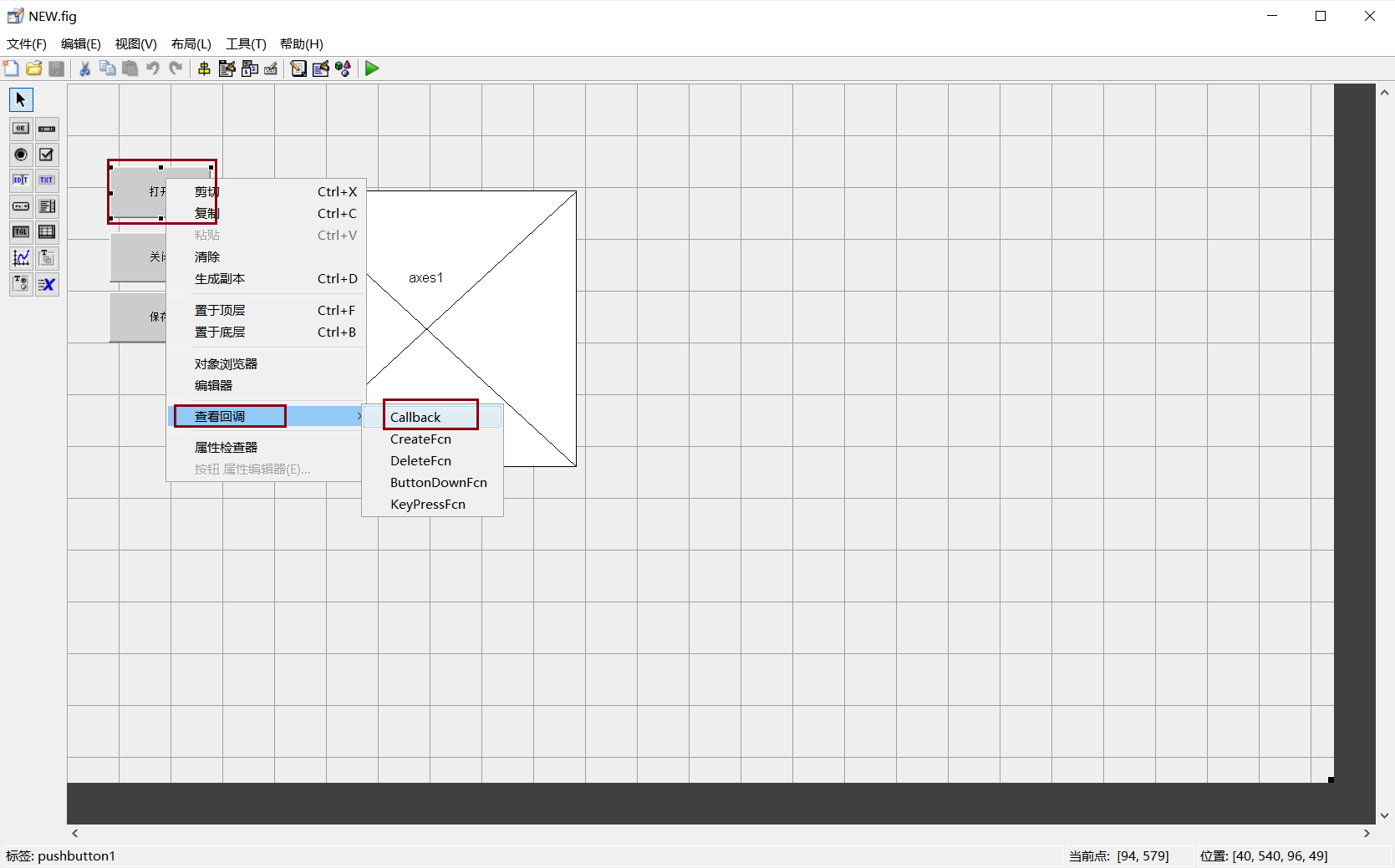Screen dimensions: 1395x868
Task: Choose 置于底层 from context menu
Action: tap(266, 332)
